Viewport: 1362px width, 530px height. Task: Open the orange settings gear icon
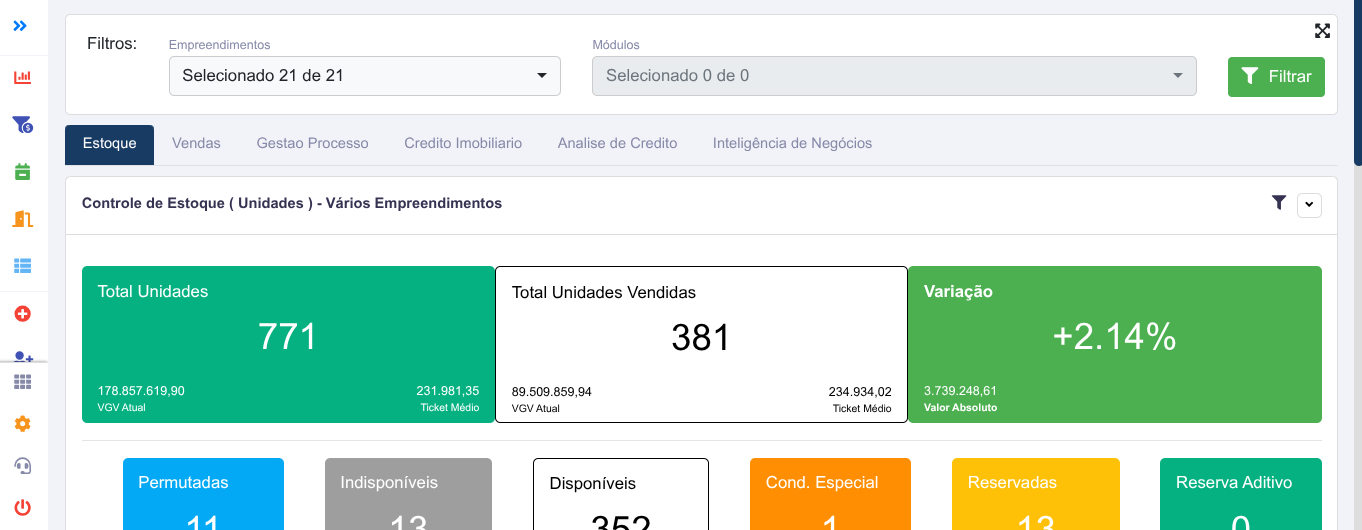click(x=22, y=424)
